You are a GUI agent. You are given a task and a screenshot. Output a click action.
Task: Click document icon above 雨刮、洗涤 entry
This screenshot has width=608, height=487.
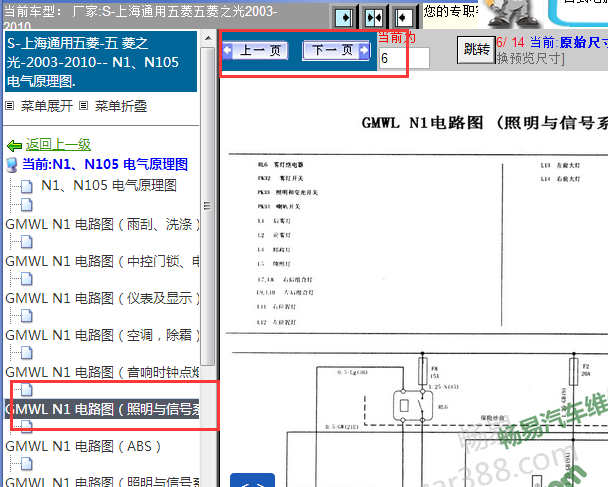(26, 205)
